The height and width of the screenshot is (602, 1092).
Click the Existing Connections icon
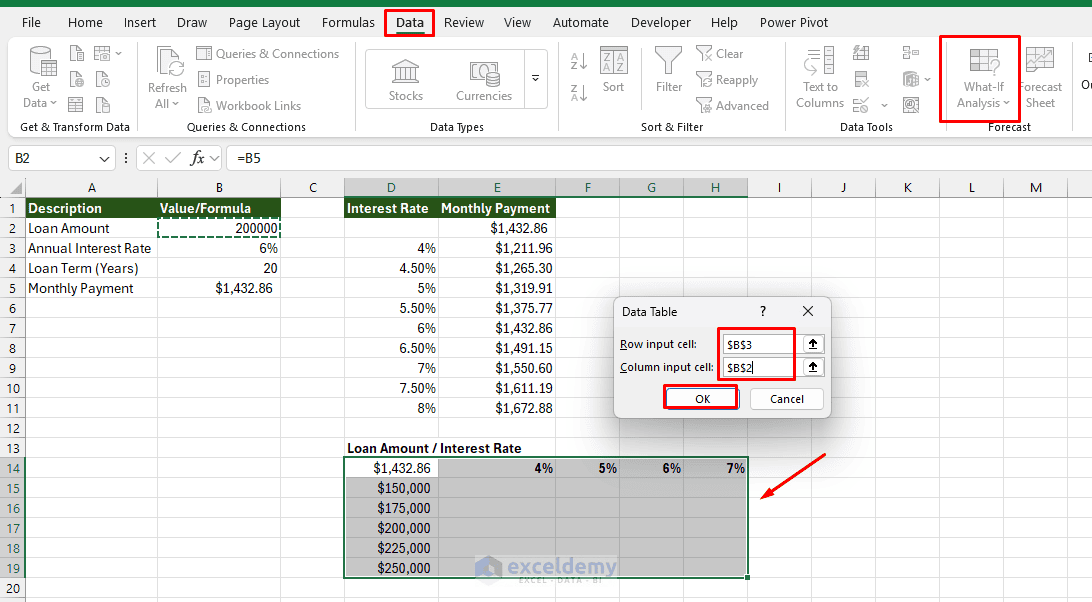102,105
